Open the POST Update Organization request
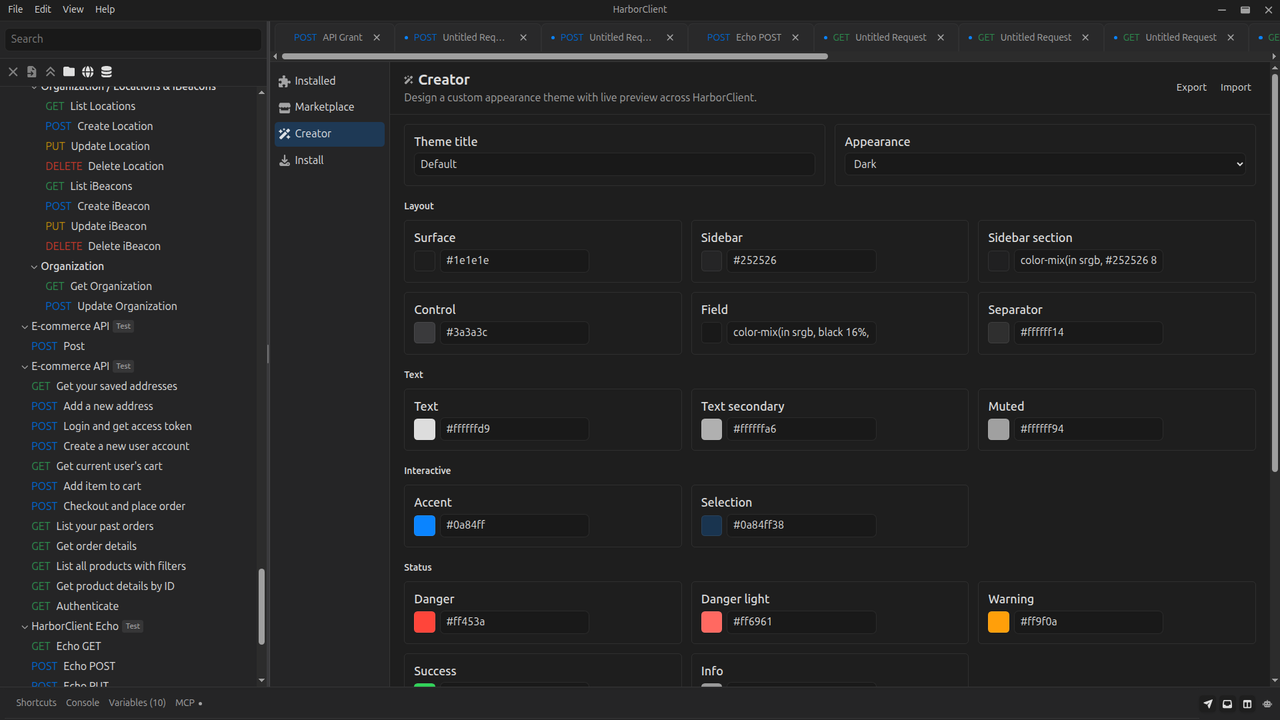The width and height of the screenshot is (1280, 720). (110, 306)
